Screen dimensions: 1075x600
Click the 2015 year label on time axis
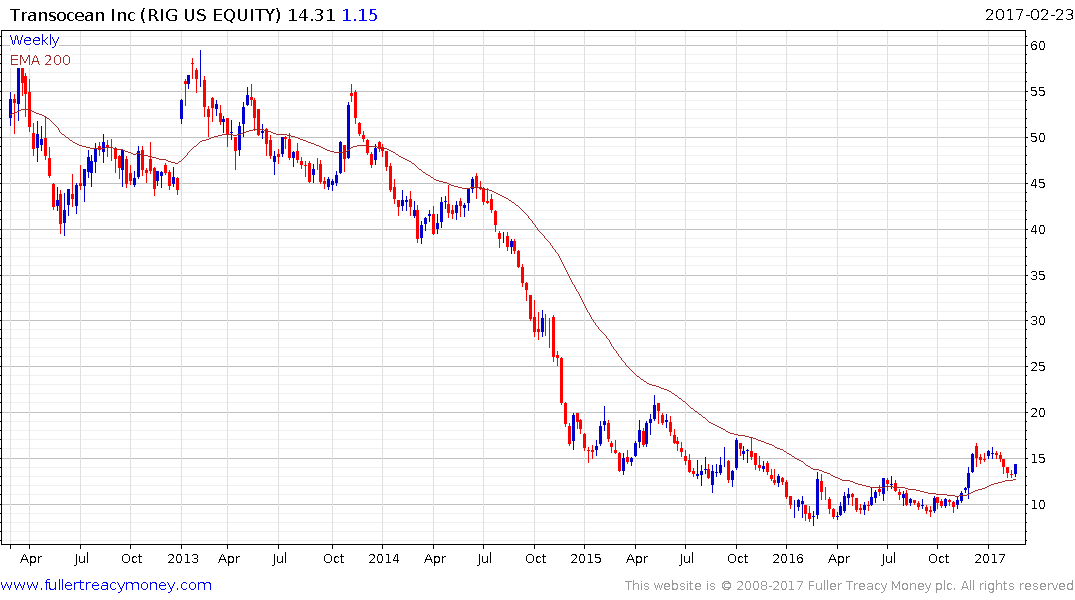[586, 559]
